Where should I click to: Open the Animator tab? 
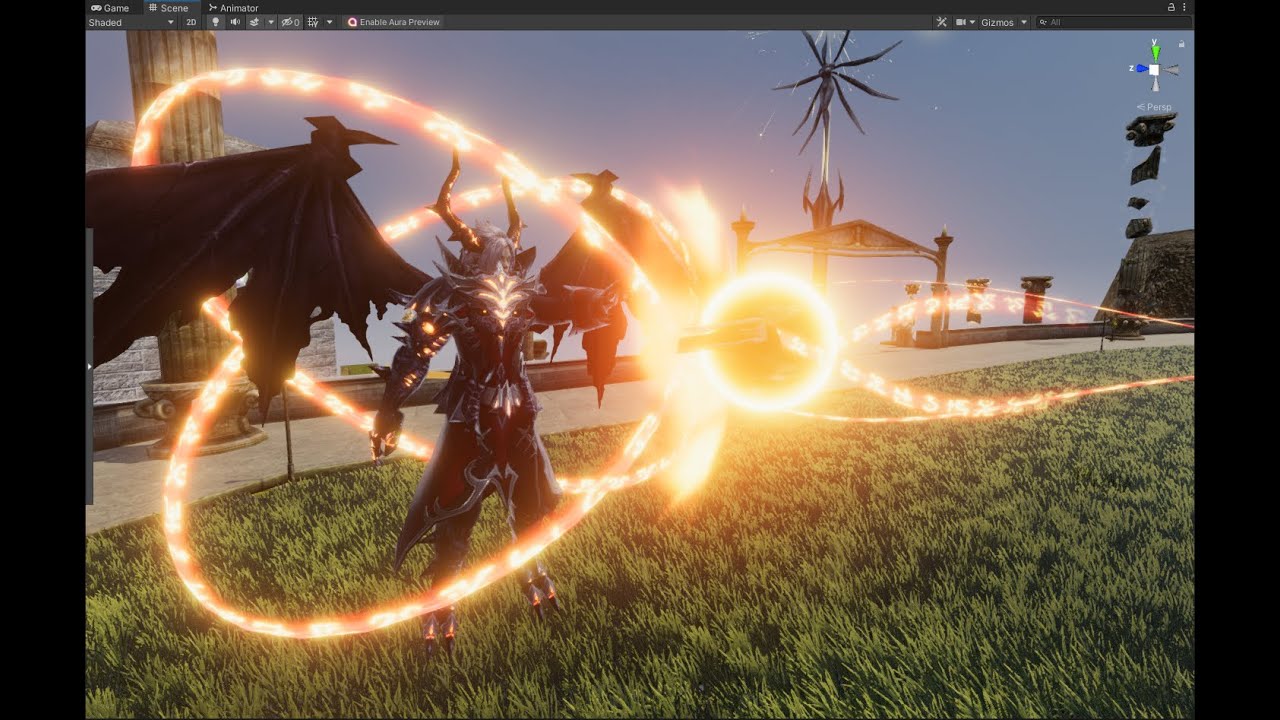click(233, 8)
